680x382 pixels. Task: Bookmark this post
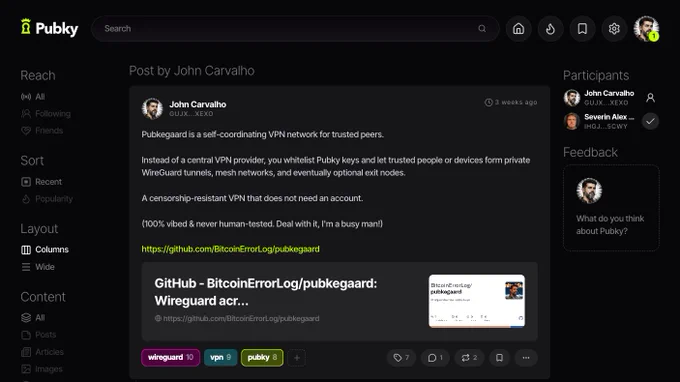coord(500,358)
